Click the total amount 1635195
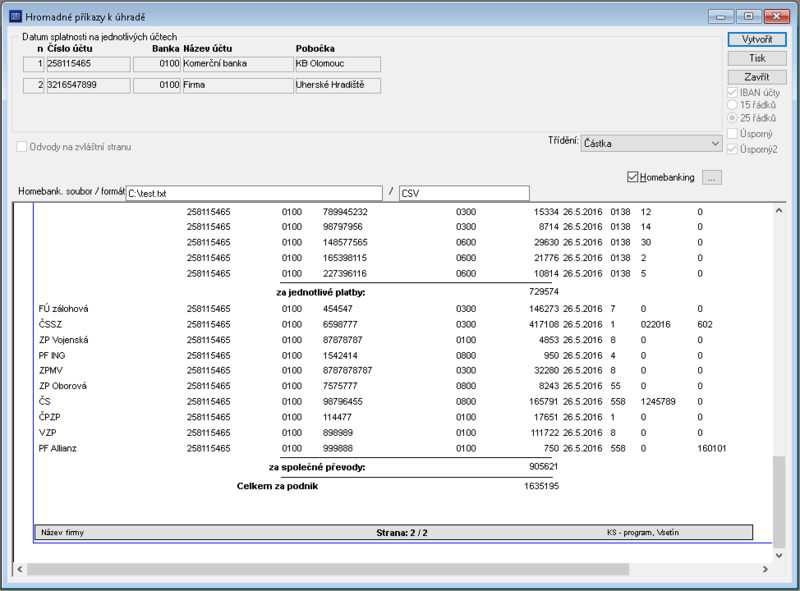The width and height of the screenshot is (800, 591). [541, 486]
